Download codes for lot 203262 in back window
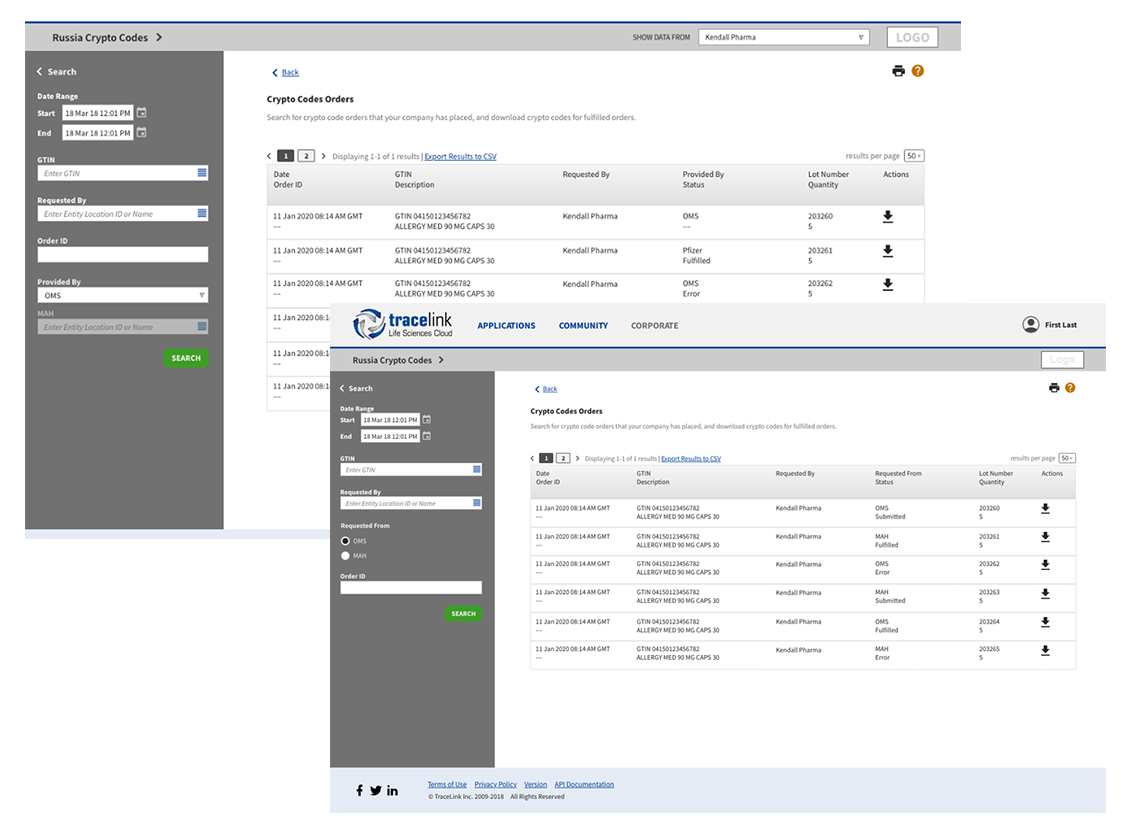Screen dimensions: 1133x832 pos(888,285)
